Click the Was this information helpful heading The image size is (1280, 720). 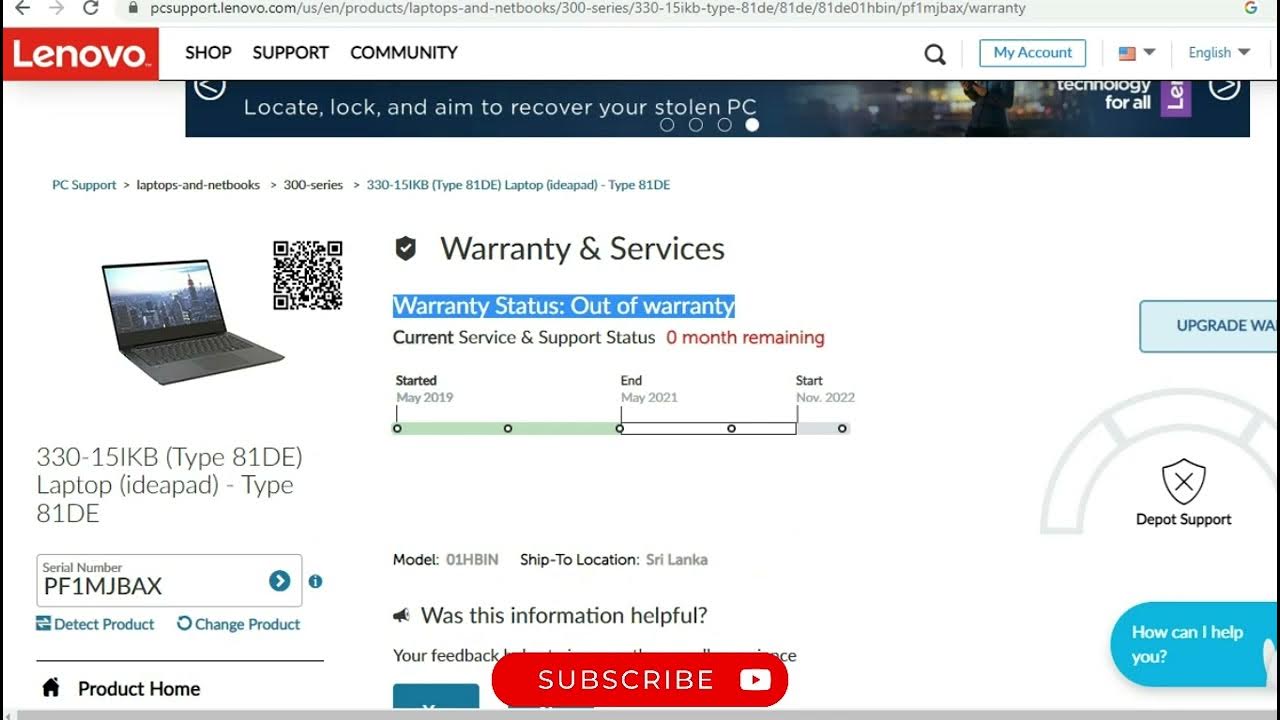(564, 616)
